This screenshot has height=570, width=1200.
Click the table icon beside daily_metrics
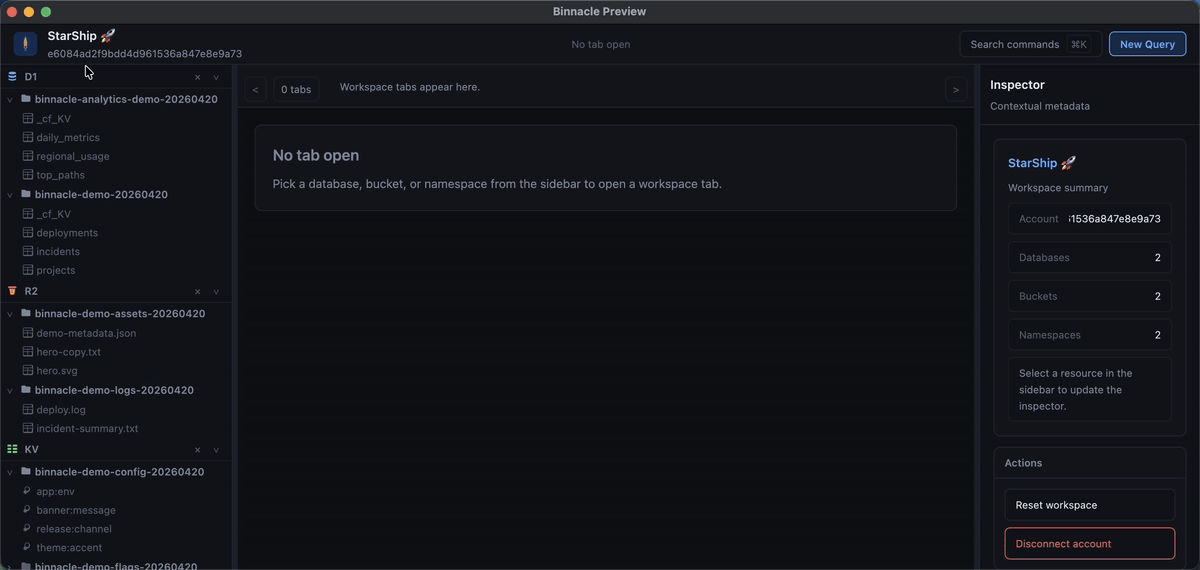(28, 137)
